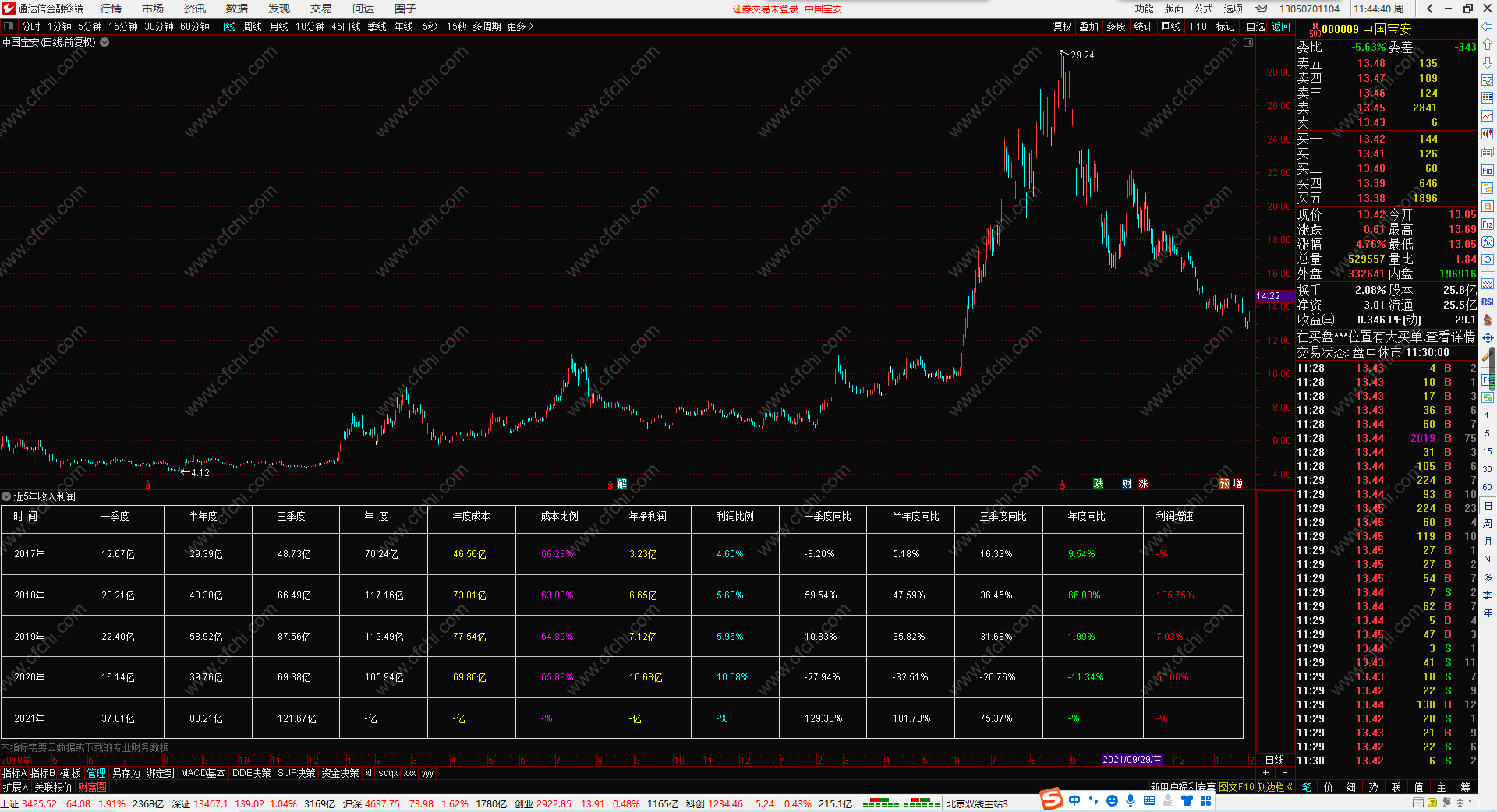Click the 中 Chinese input mode icon
This screenshot has height=812, width=1497.
pos(1074,800)
